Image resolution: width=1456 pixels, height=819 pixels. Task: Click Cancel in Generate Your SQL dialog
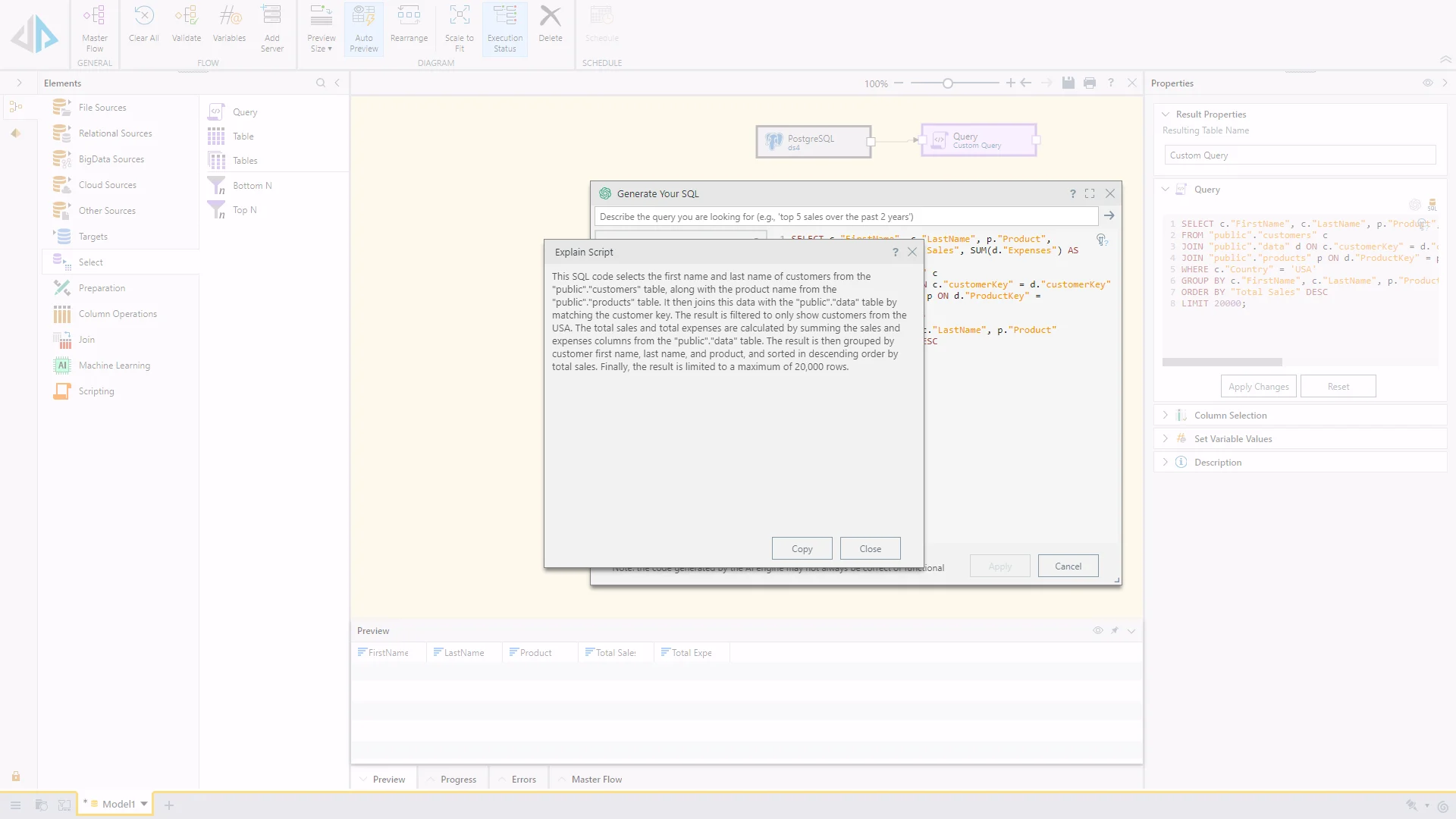pos(1068,566)
